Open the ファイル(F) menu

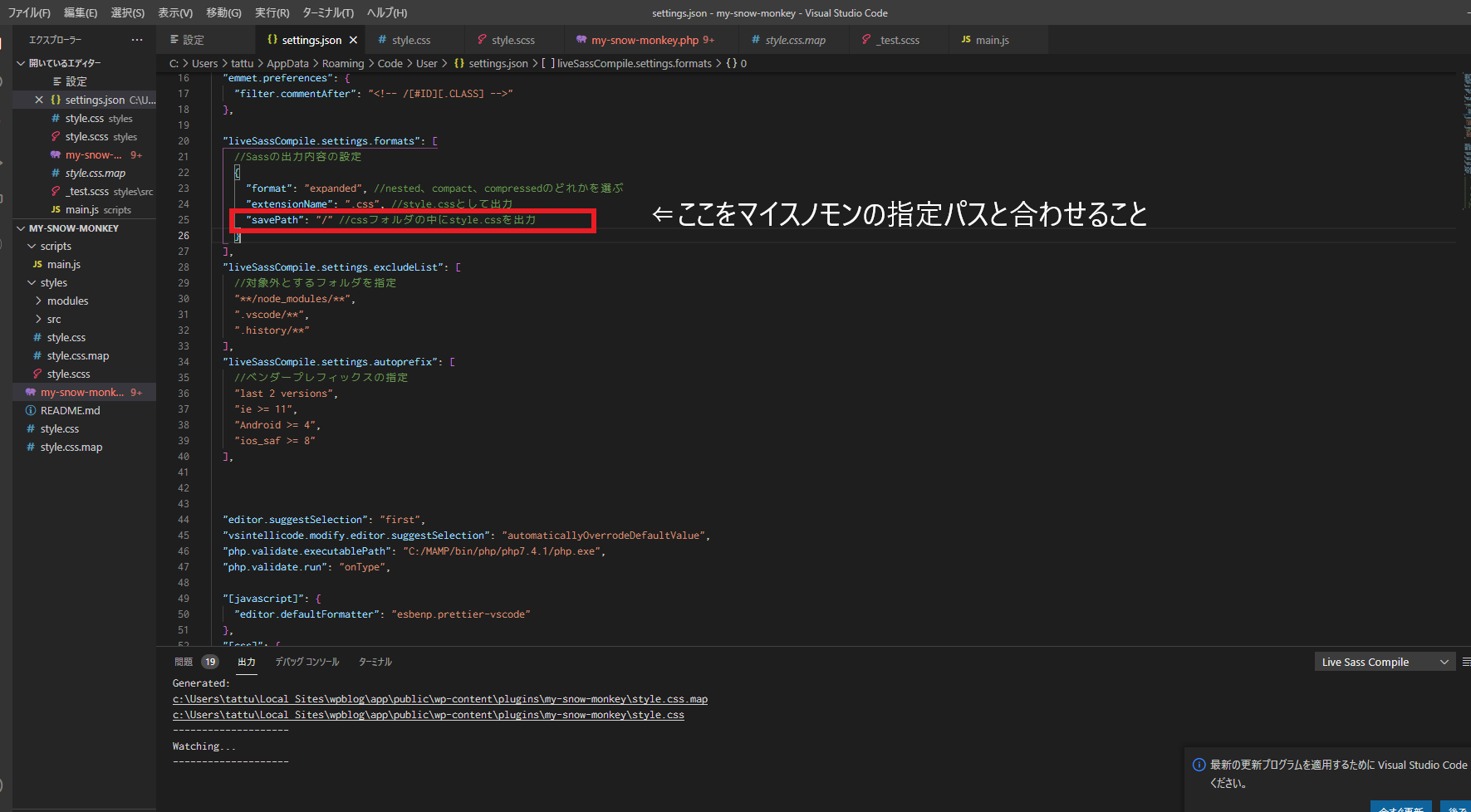click(x=29, y=12)
